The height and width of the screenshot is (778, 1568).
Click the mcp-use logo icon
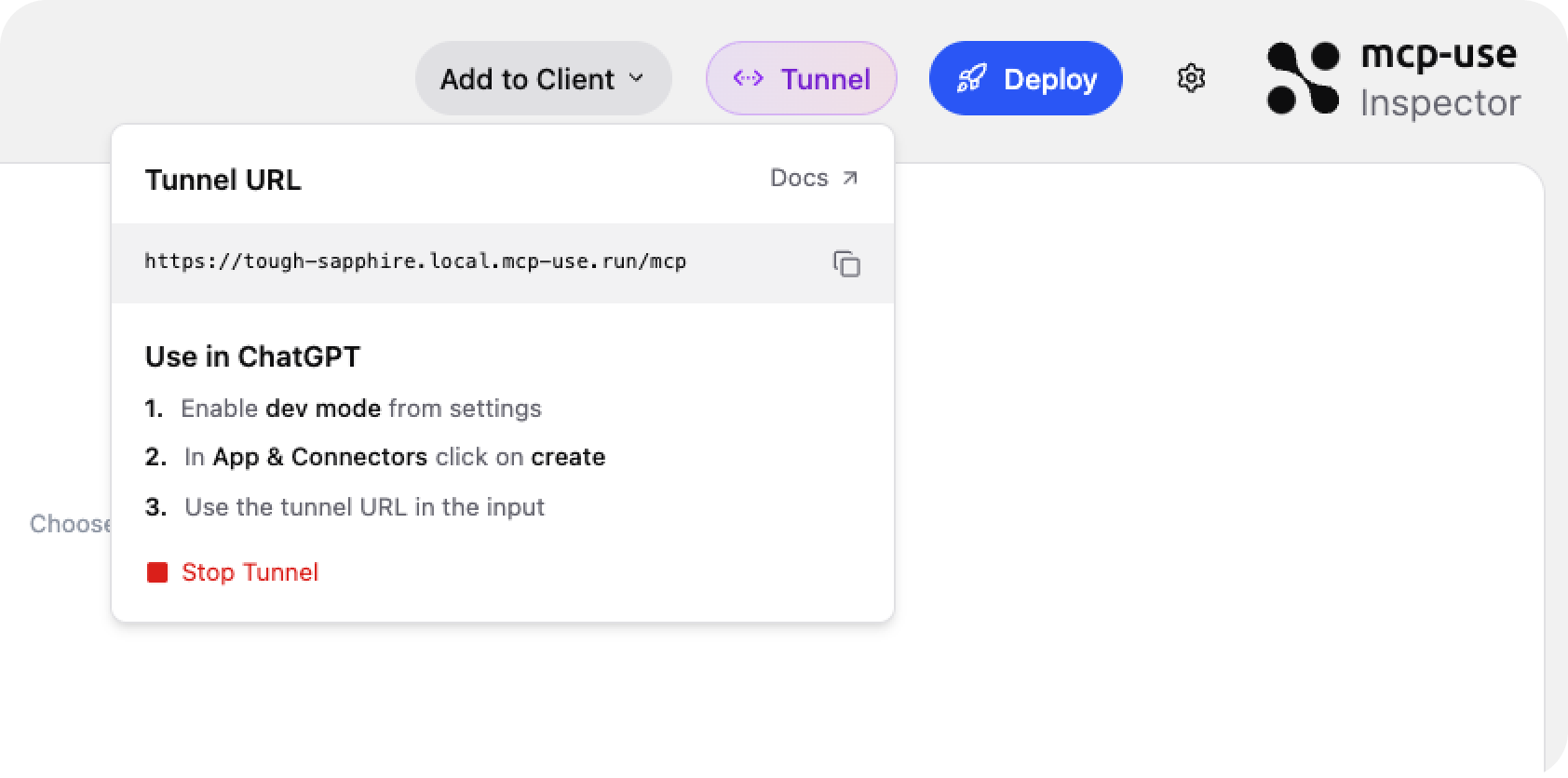[x=1303, y=78]
